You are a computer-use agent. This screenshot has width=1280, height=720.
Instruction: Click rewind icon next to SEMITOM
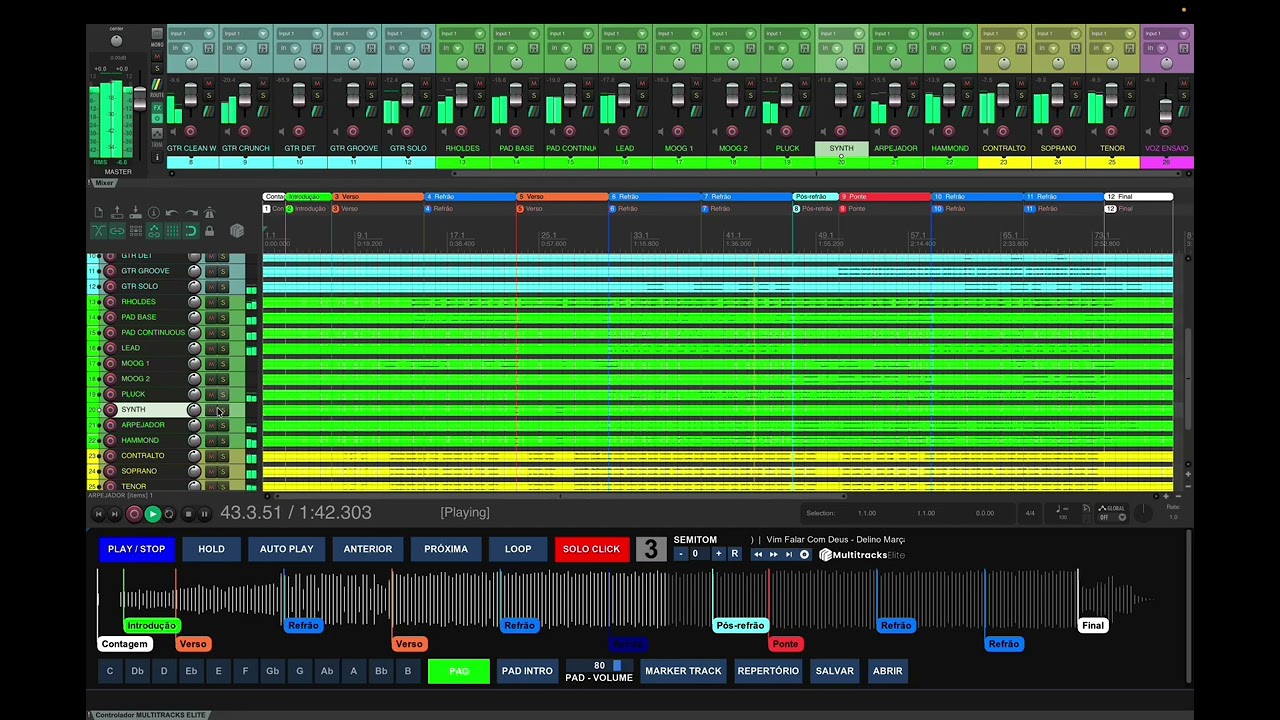click(758, 554)
